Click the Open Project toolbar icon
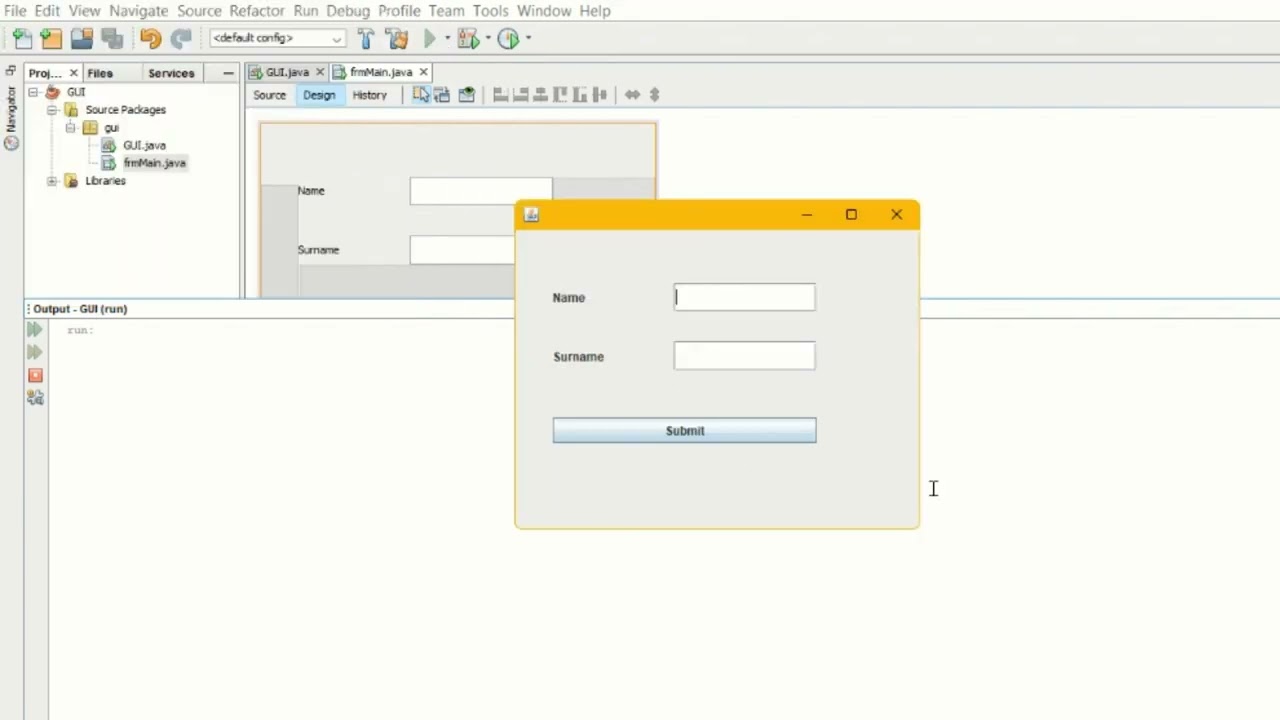Image resolution: width=1280 pixels, height=720 pixels. (x=82, y=39)
